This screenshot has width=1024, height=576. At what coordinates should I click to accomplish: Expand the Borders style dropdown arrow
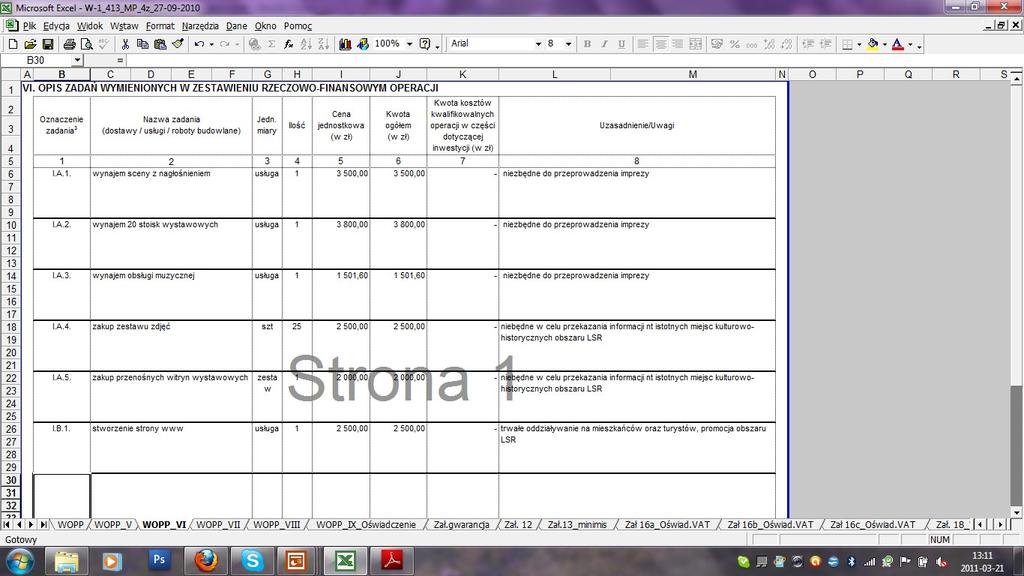tap(859, 44)
